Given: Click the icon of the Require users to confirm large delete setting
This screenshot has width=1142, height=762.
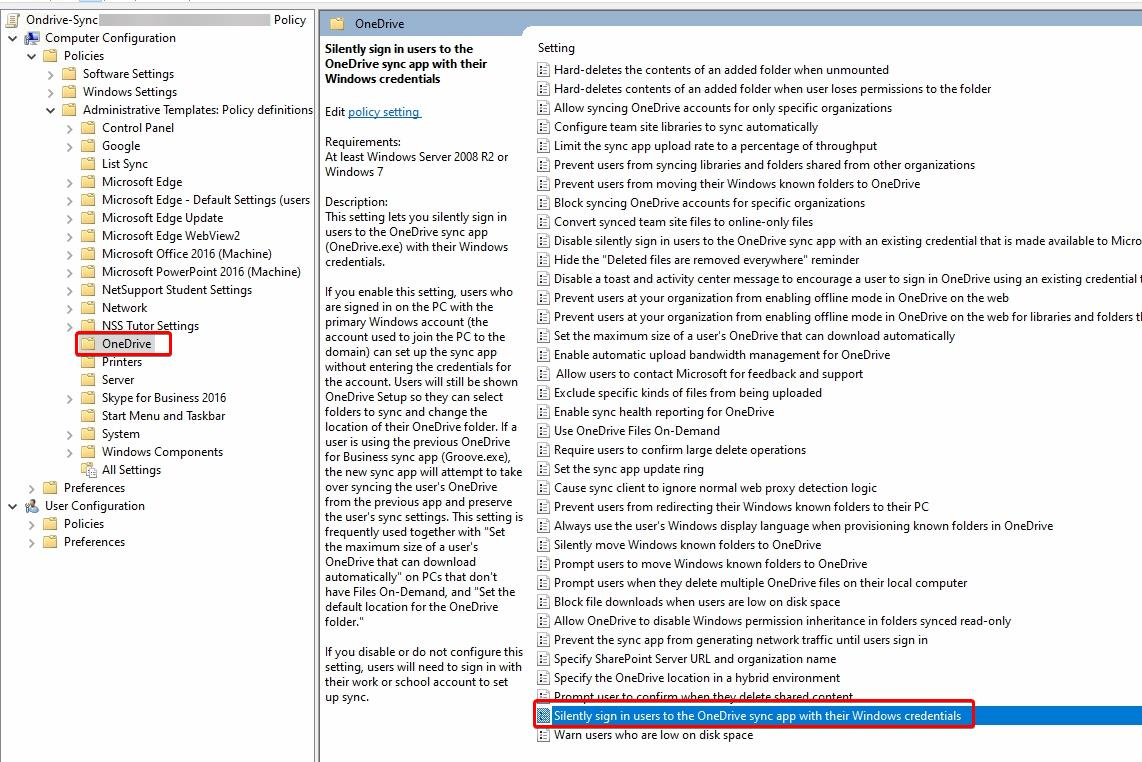Looking at the screenshot, I should point(543,450).
